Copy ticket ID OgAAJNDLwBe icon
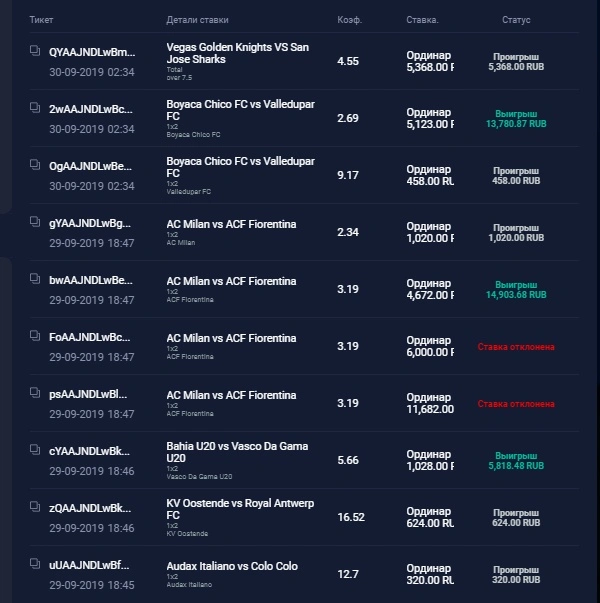 click(x=35, y=164)
